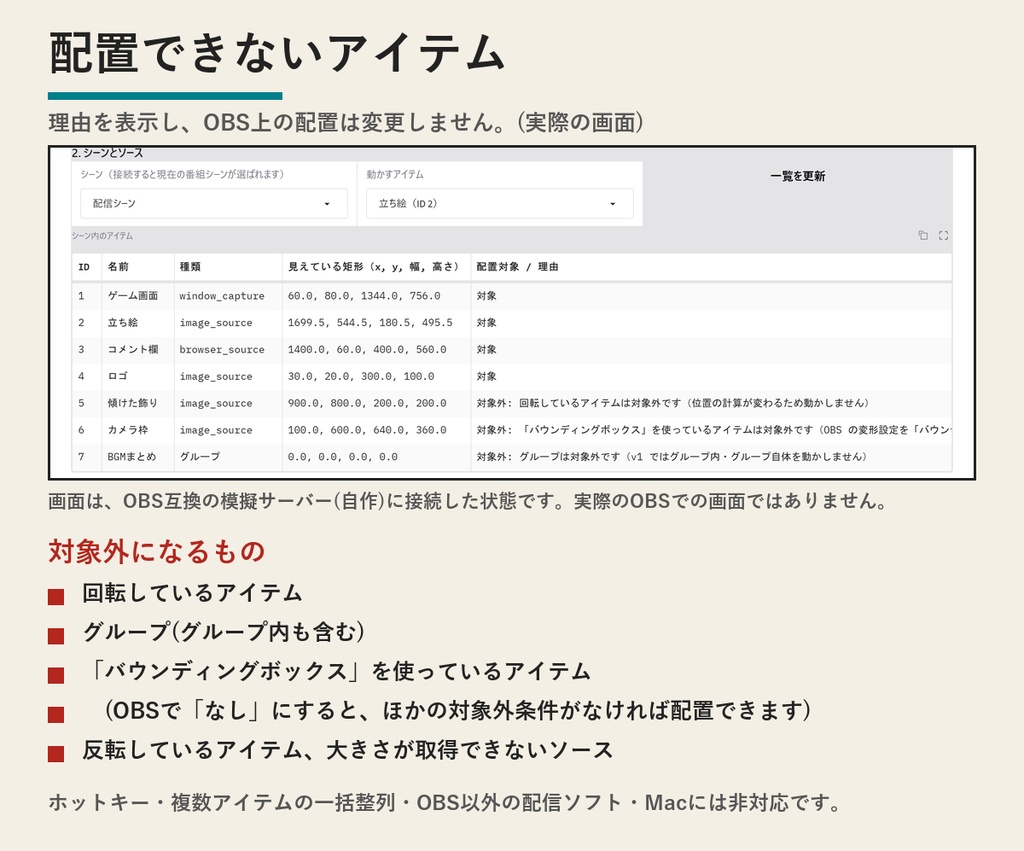The image size is (1024, 851).
Task: Click the bullet 回転しているアイテム
Action: [x=192, y=592]
